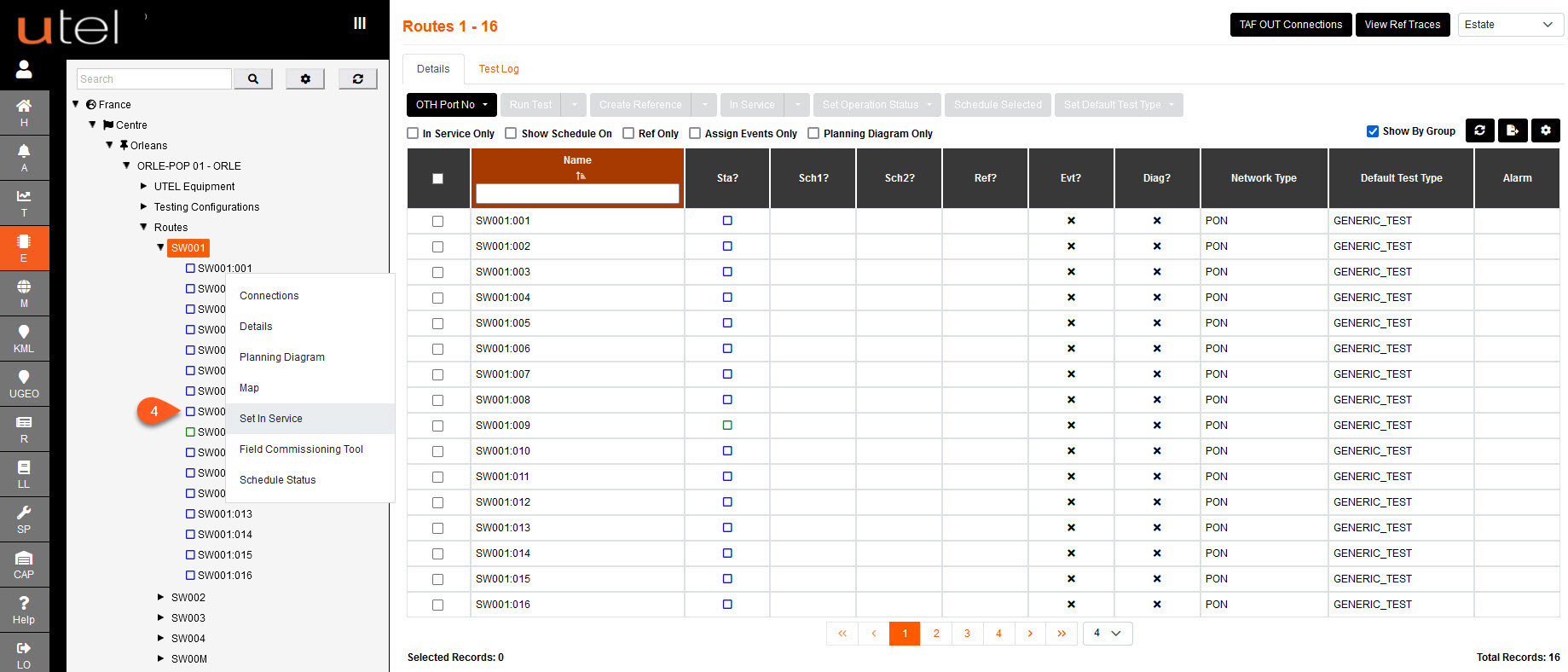
Task: Select the SW001:016 row checkbox
Action: click(x=438, y=605)
